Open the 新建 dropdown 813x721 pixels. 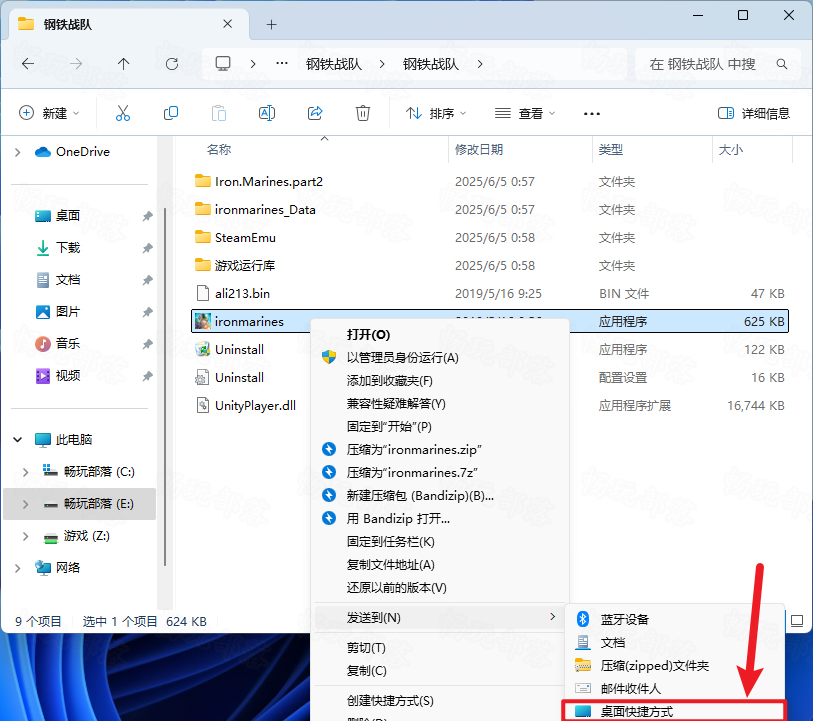[x=49, y=113]
